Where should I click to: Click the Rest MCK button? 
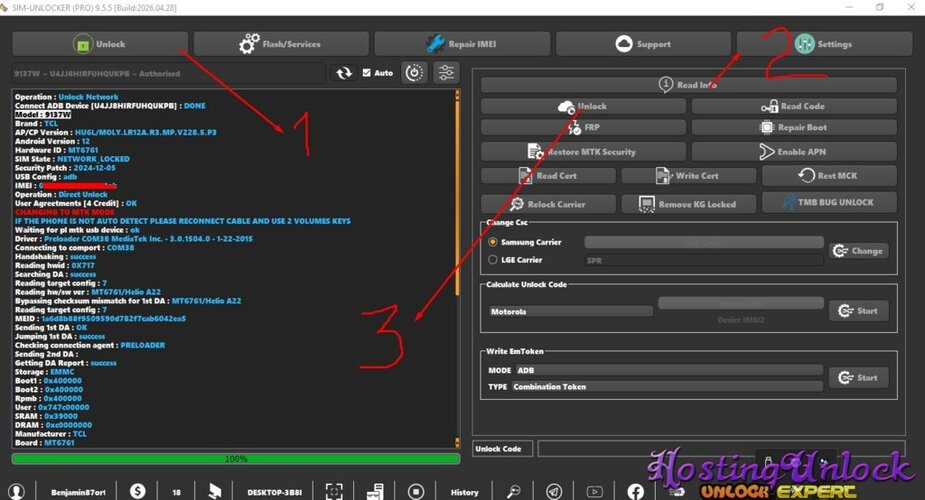(x=829, y=175)
